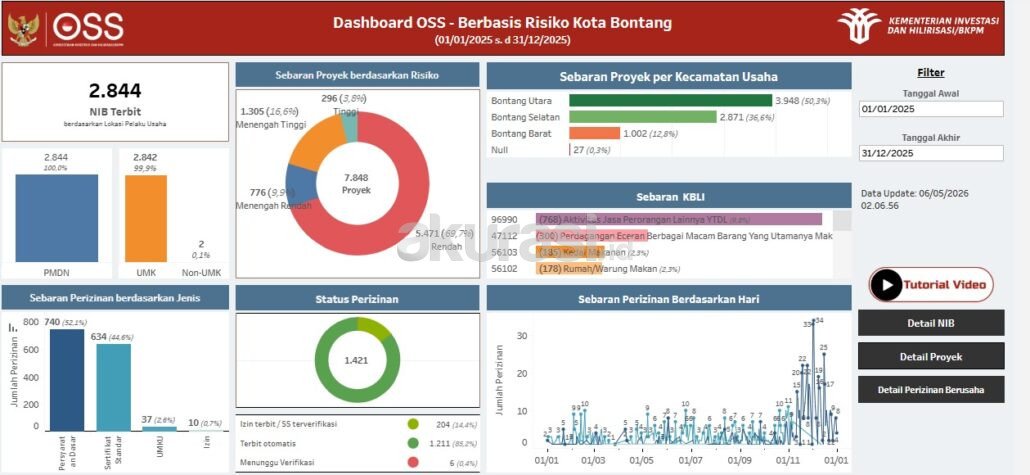Click the '01/11' date axis label
This screenshot has height=475, width=1030.
788,461
